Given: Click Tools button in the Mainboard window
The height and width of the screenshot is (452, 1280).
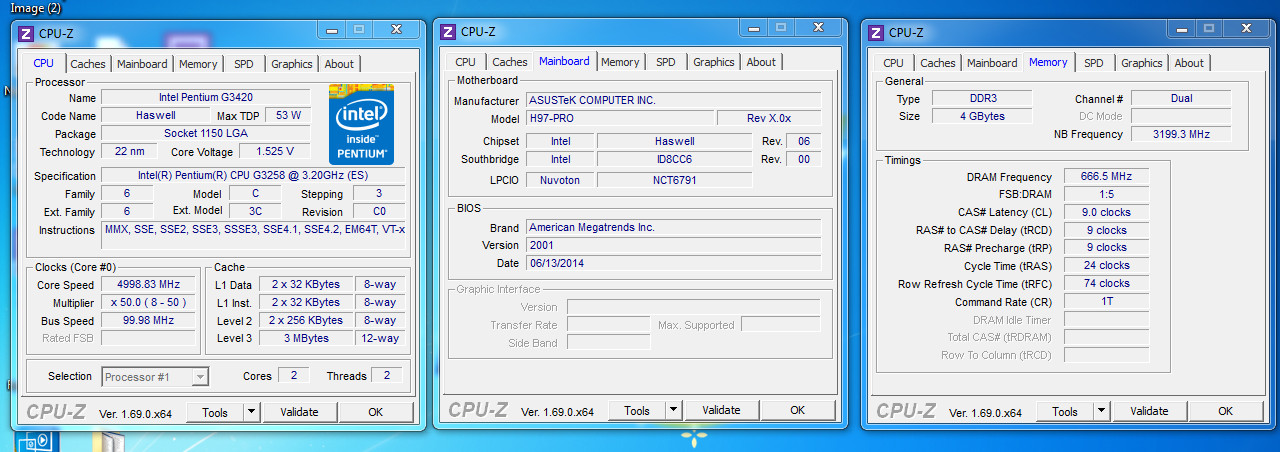Looking at the screenshot, I should [x=638, y=410].
